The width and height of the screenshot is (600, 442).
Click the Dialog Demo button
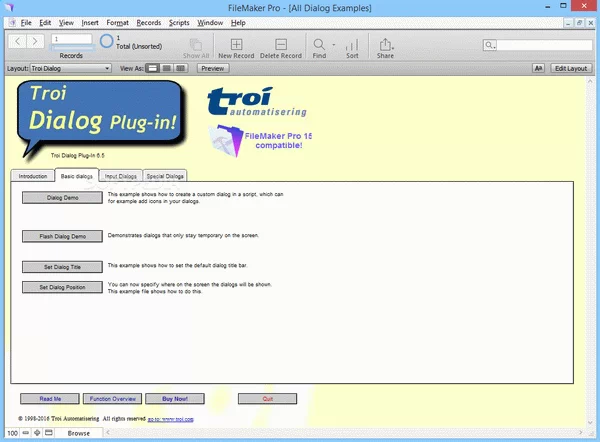tap(62, 198)
